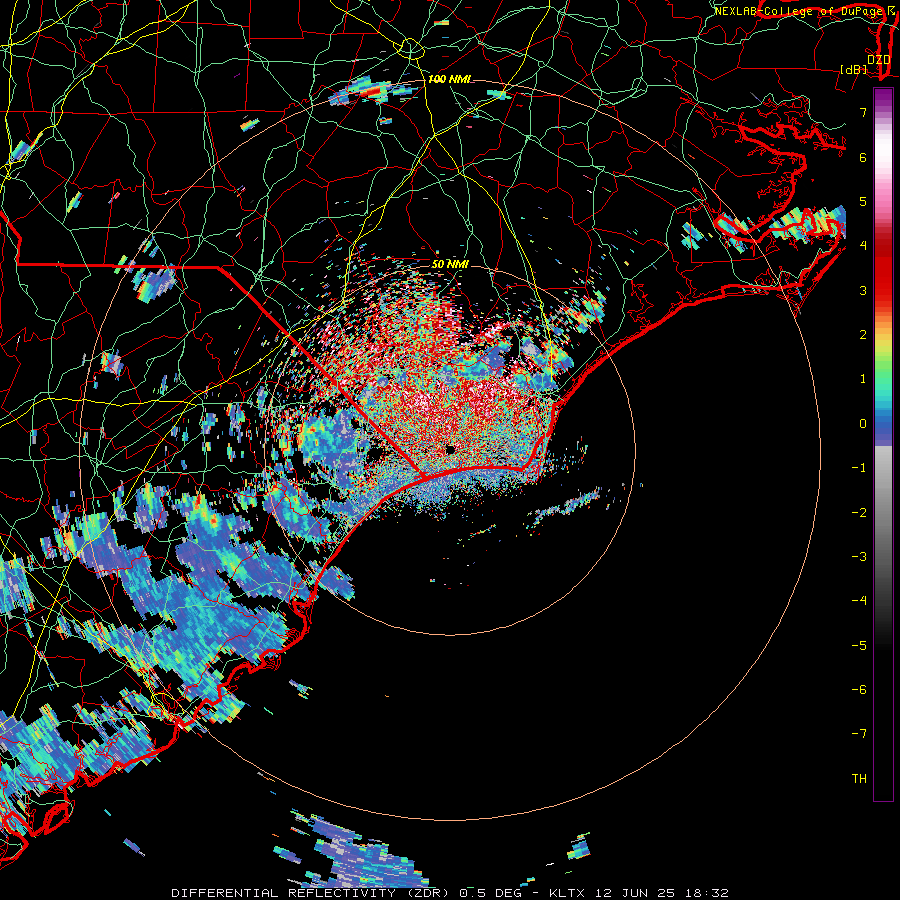Click the 6 dB value on the color scale
900x900 pixels.
click(x=863, y=157)
